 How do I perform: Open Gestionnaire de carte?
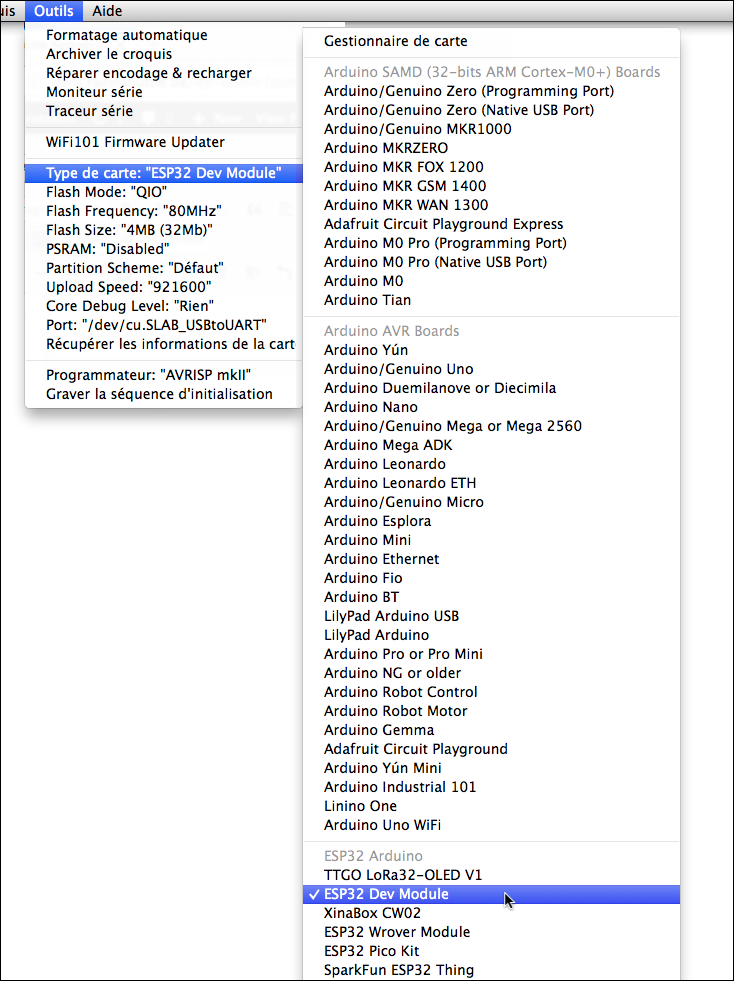click(x=491, y=41)
